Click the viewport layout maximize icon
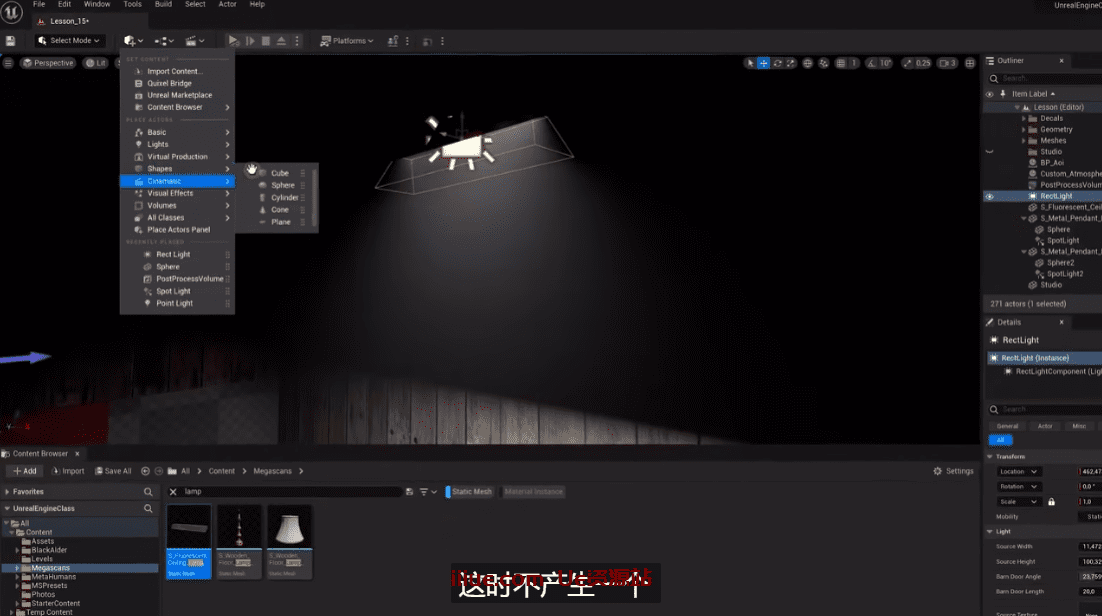The height and width of the screenshot is (616, 1102). click(x=969, y=63)
